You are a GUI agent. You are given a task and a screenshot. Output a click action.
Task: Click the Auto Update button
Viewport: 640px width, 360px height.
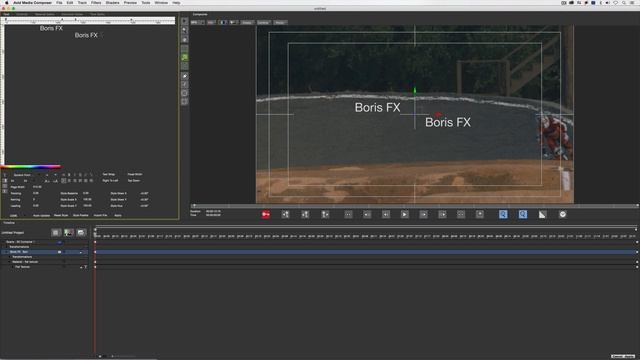[41, 216]
